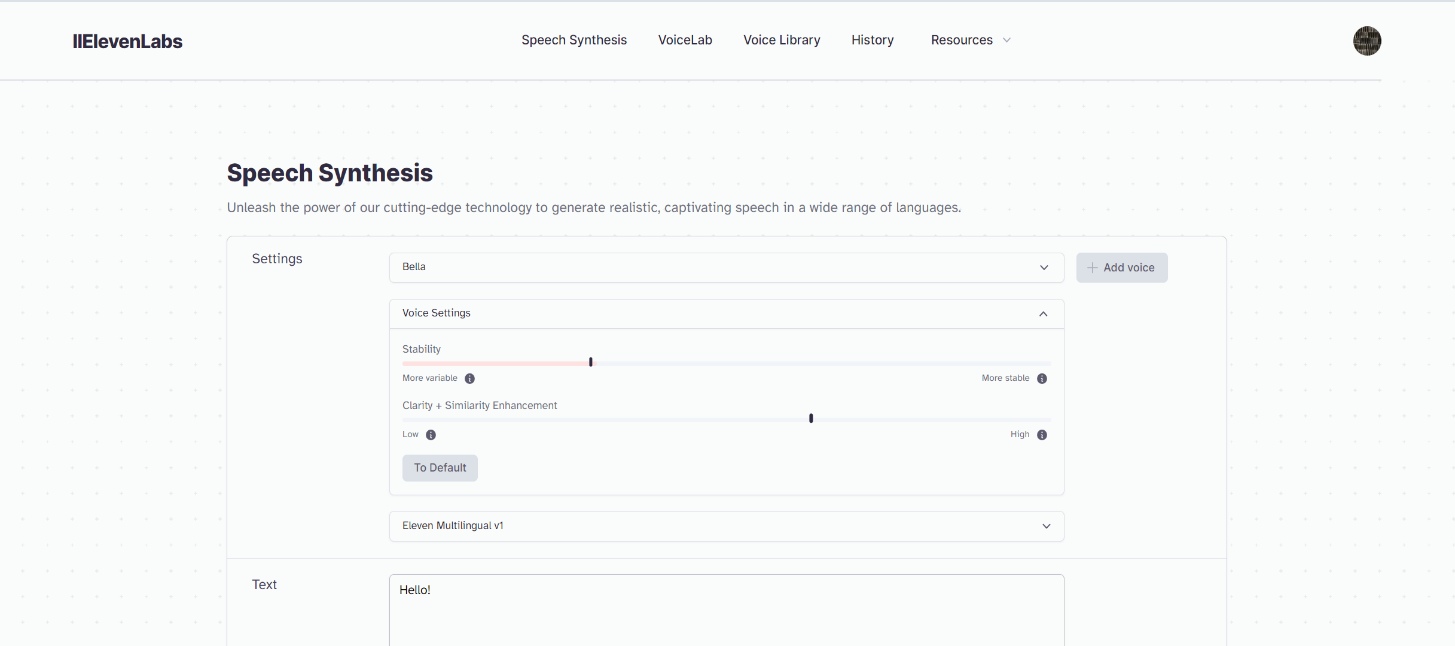This screenshot has height=646, width=1455.
Task: Show info icon next to High
Action: coord(1042,435)
